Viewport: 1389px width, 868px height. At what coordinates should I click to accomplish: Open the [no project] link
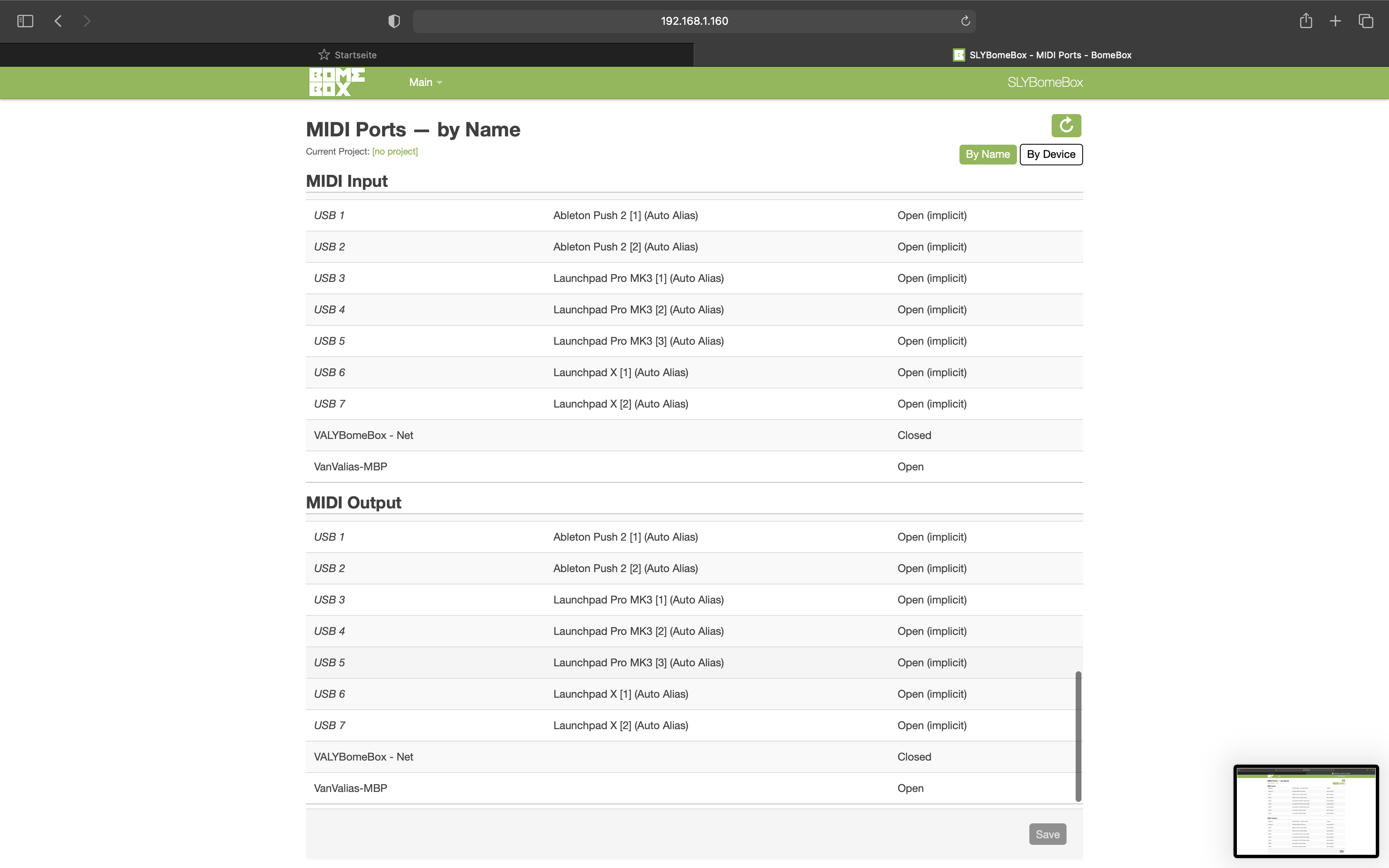point(395,152)
